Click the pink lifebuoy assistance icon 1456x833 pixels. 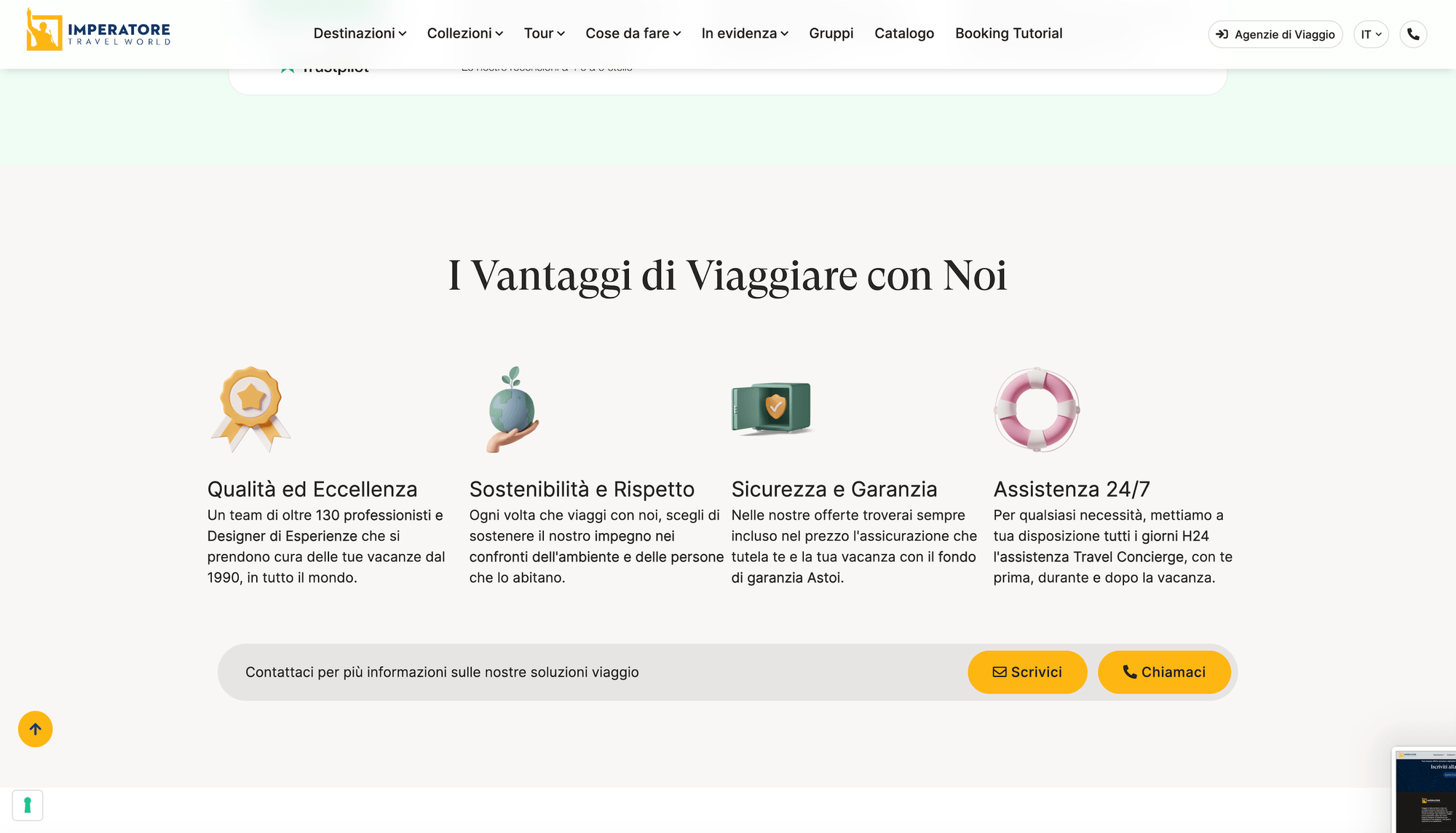(1037, 409)
